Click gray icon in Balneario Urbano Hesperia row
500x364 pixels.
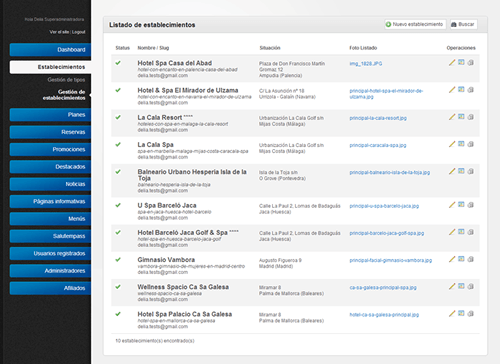(x=471, y=171)
